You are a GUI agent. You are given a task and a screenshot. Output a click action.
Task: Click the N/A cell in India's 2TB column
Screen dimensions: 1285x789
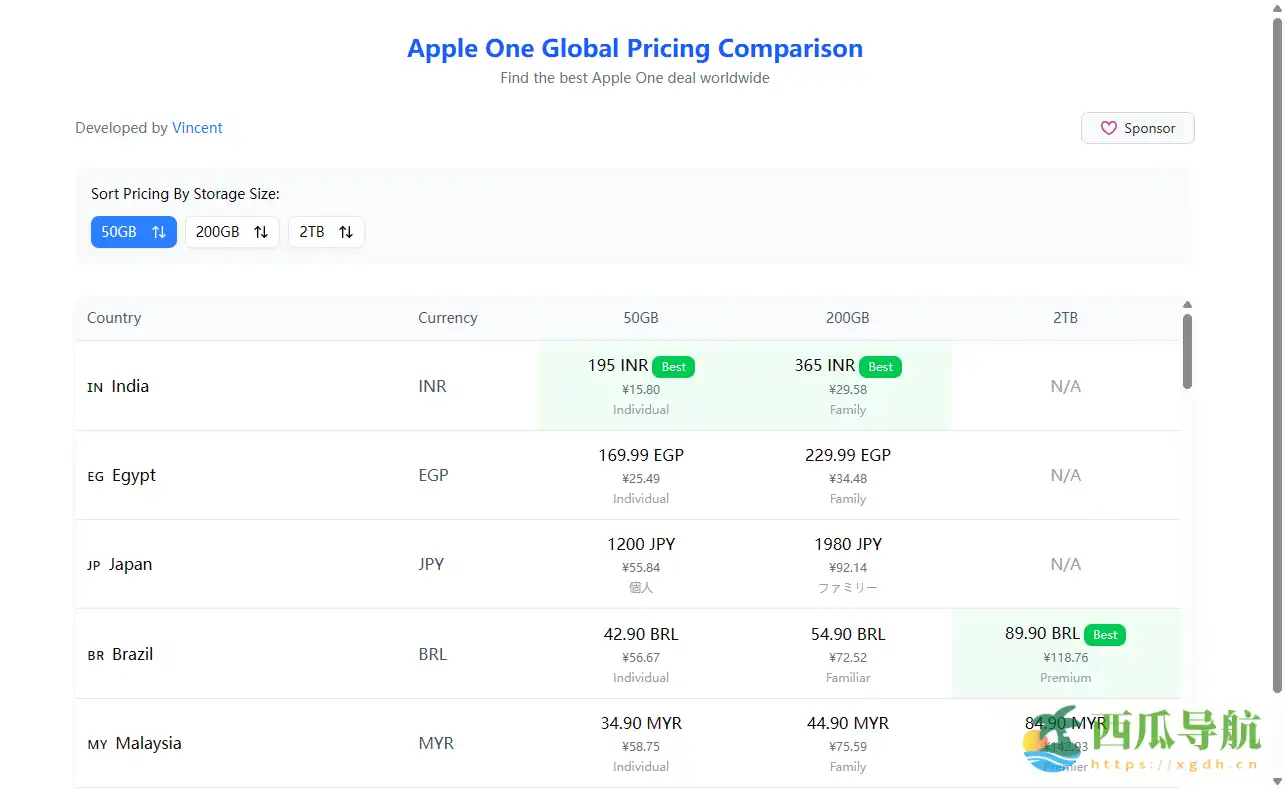pos(1065,387)
